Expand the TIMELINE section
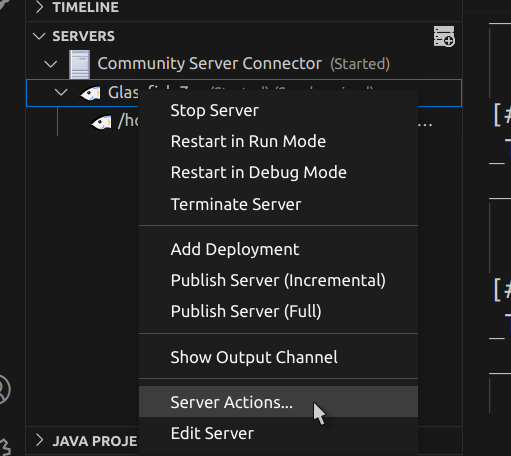Viewport: 511px width, 456px height. [39, 7]
